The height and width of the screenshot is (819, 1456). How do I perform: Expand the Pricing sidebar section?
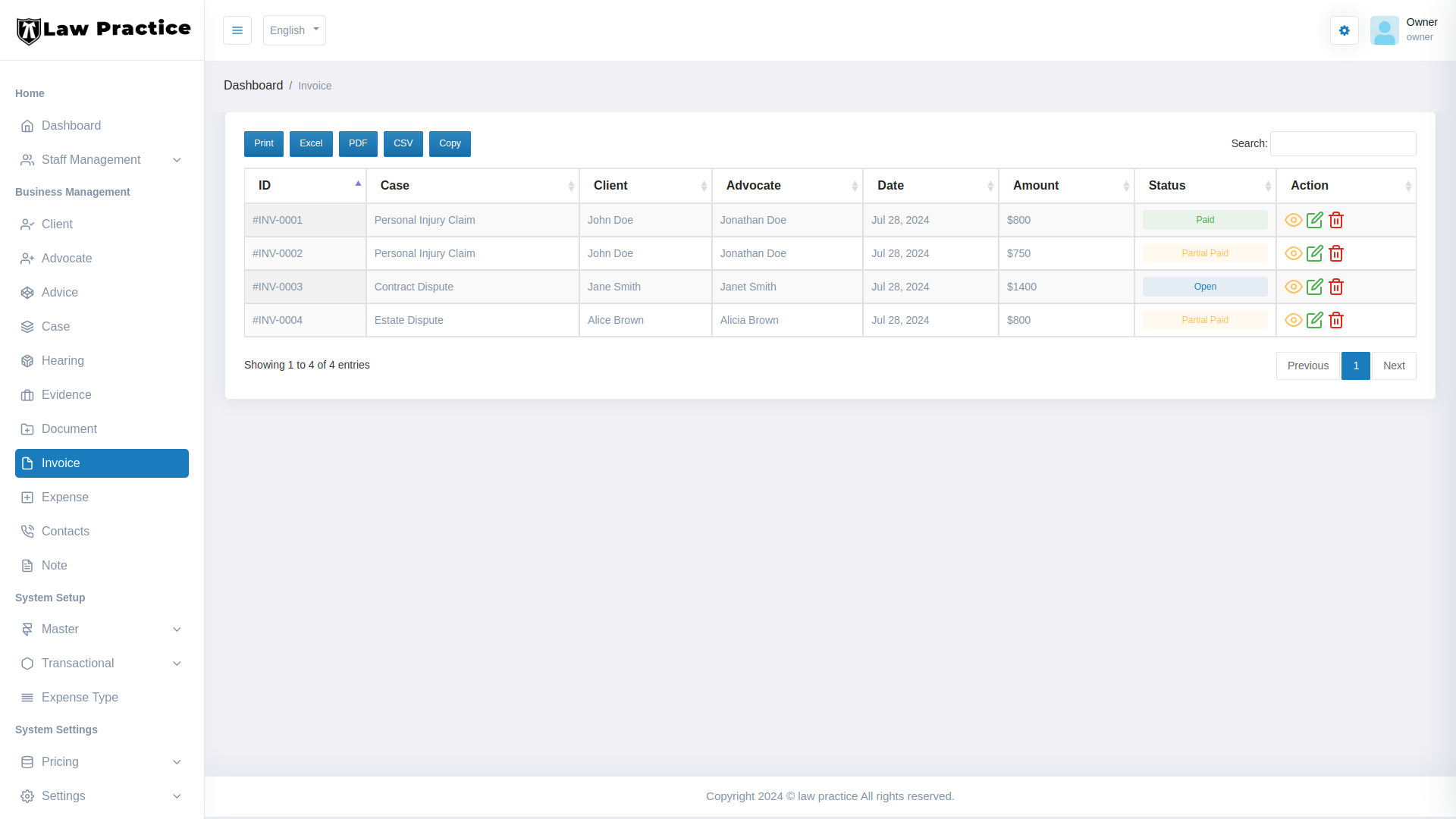coord(102,762)
